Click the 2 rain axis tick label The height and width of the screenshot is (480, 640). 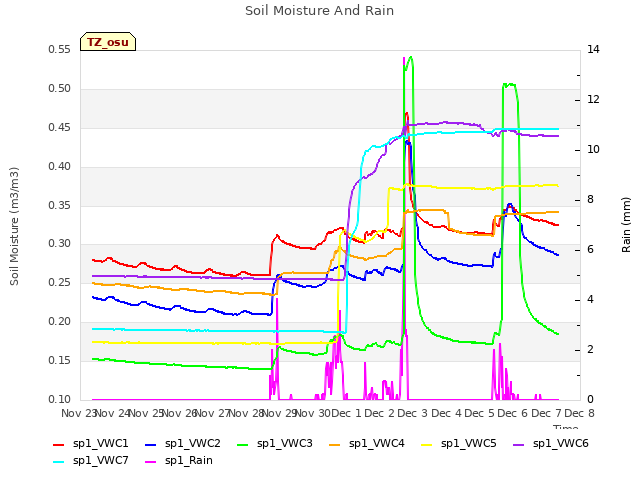(x=590, y=350)
